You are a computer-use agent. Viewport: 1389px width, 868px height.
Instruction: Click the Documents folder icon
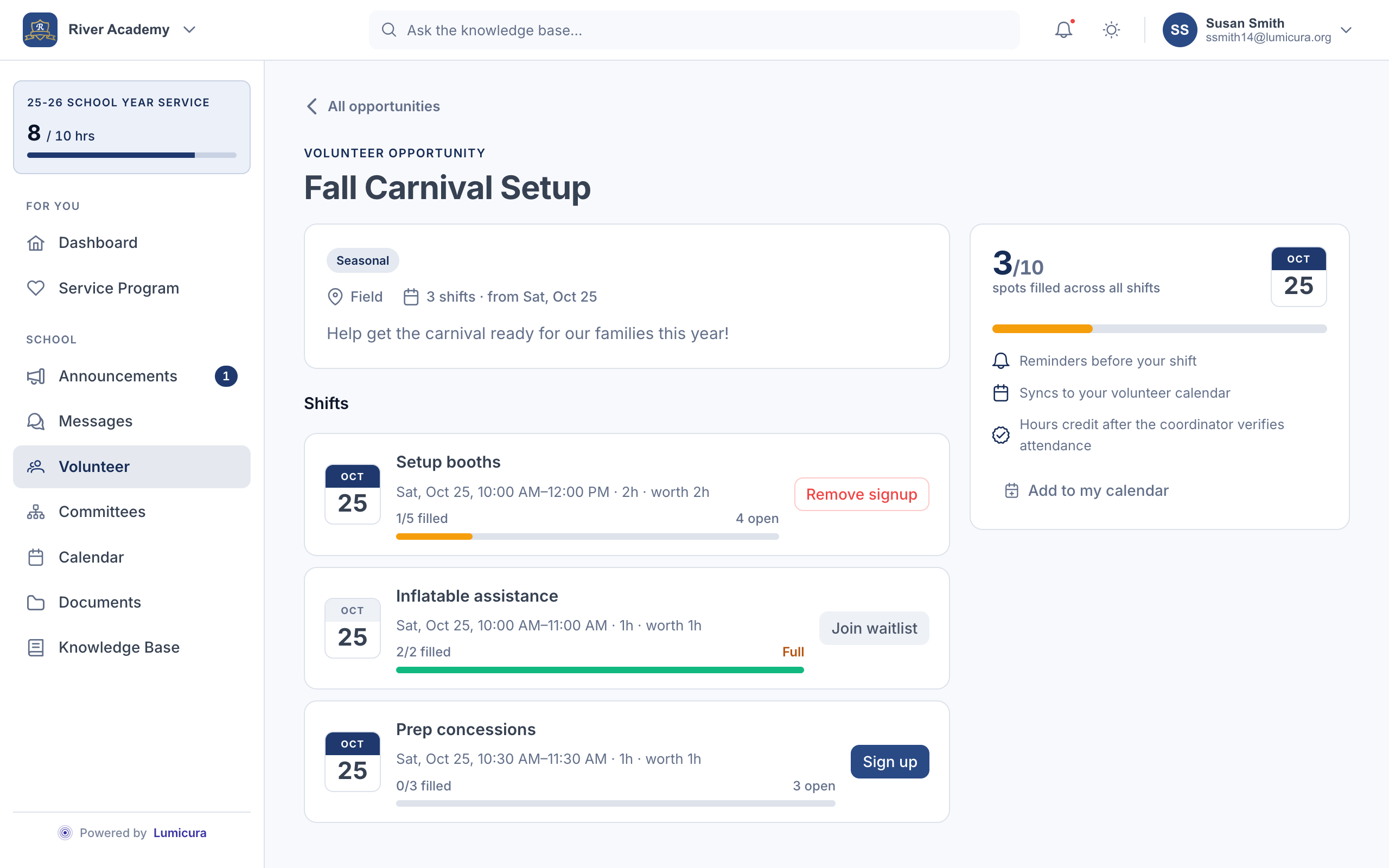(x=36, y=602)
